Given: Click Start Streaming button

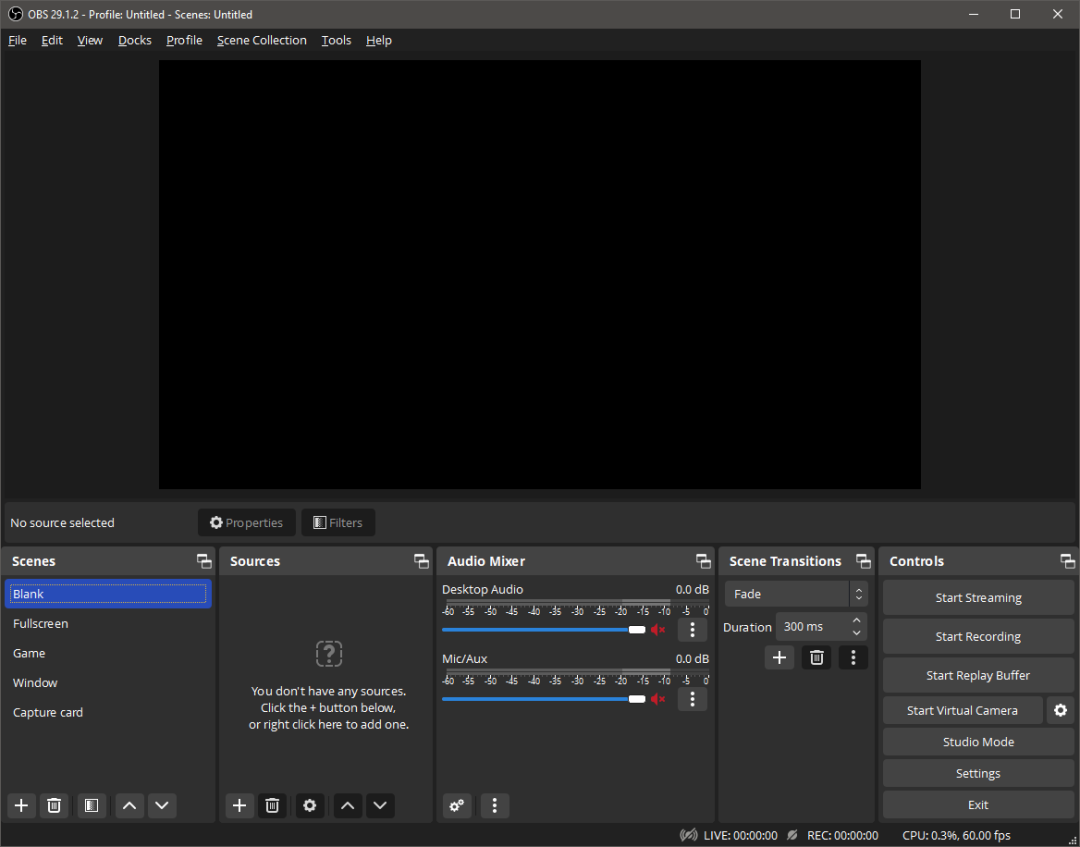Looking at the screenshot, I should click(978, 597).
